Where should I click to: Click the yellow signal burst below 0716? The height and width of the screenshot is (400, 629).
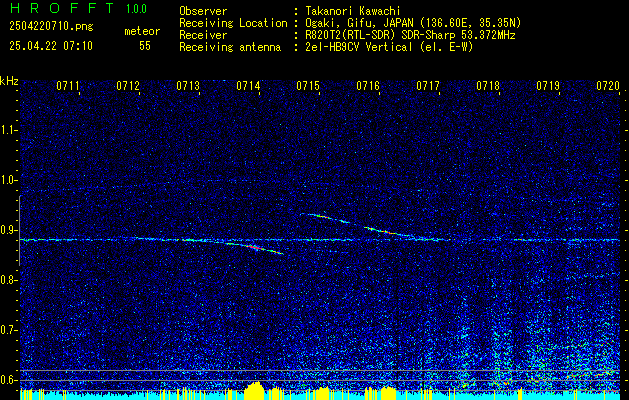coord(388,393)
